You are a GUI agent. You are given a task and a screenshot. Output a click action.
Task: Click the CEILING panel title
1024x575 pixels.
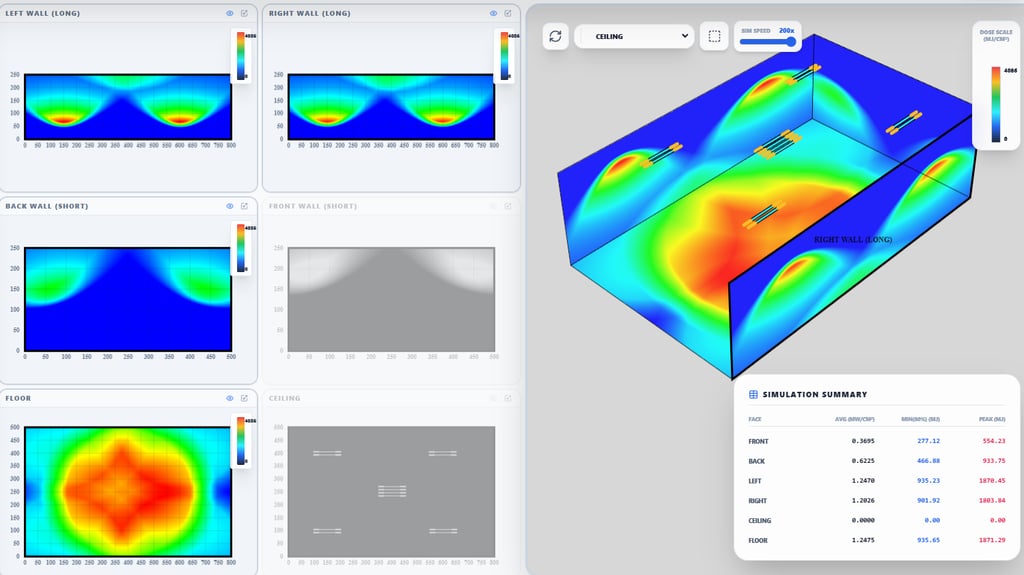click(x=285, y=398)
